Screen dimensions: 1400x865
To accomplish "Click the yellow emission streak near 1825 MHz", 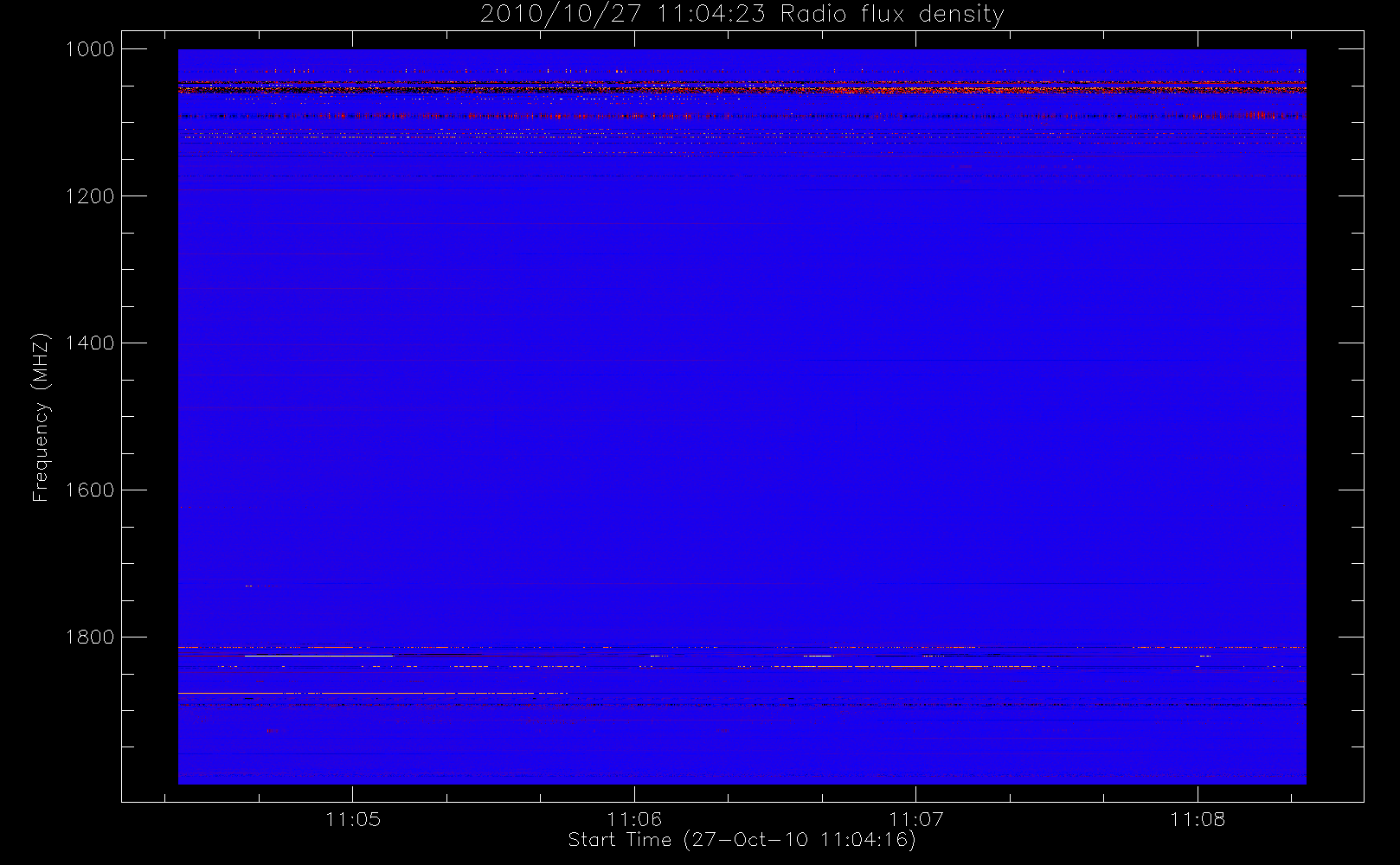I will point(318,657).
